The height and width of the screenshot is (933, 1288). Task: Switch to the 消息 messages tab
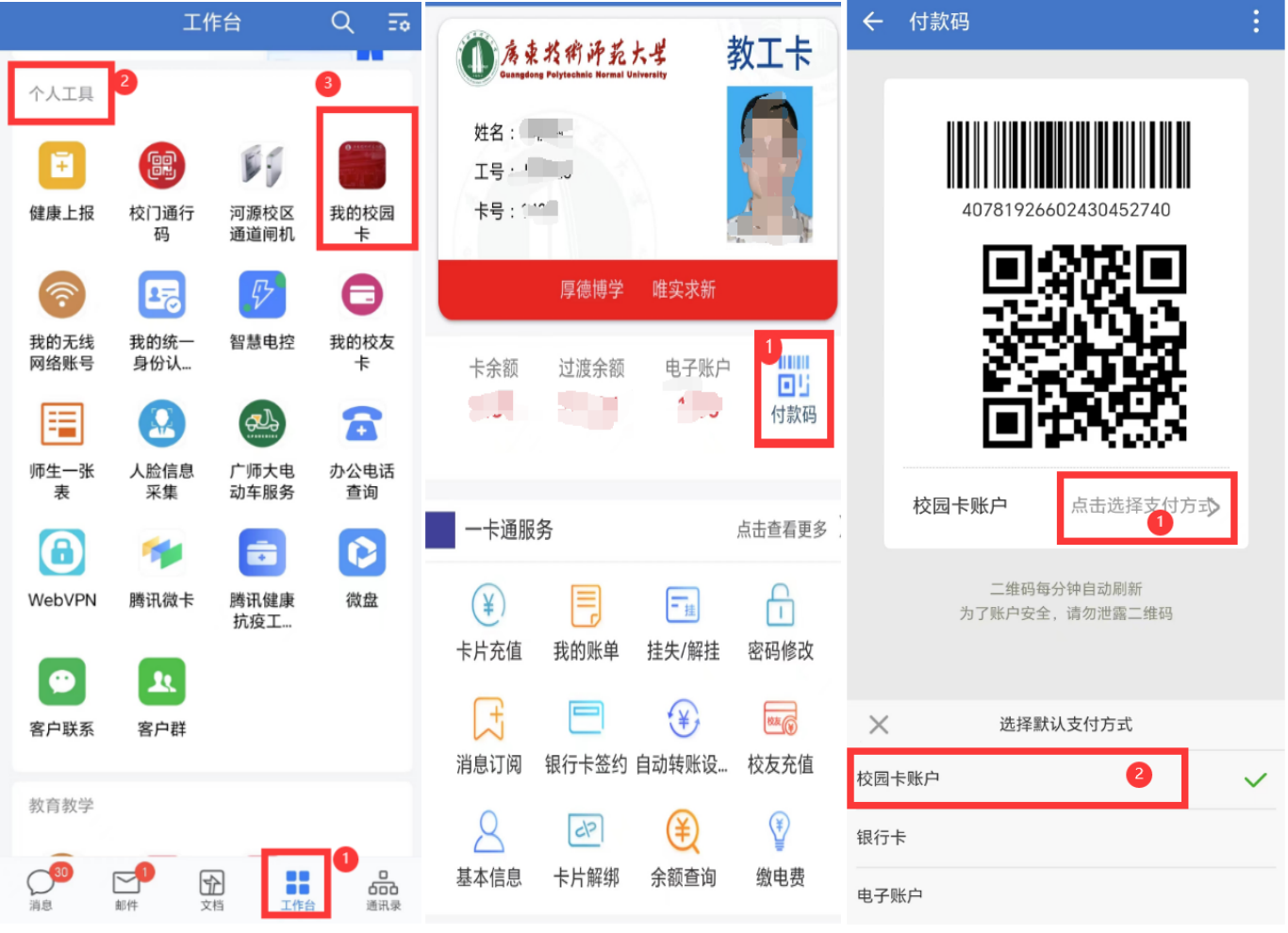click(41, 888)
